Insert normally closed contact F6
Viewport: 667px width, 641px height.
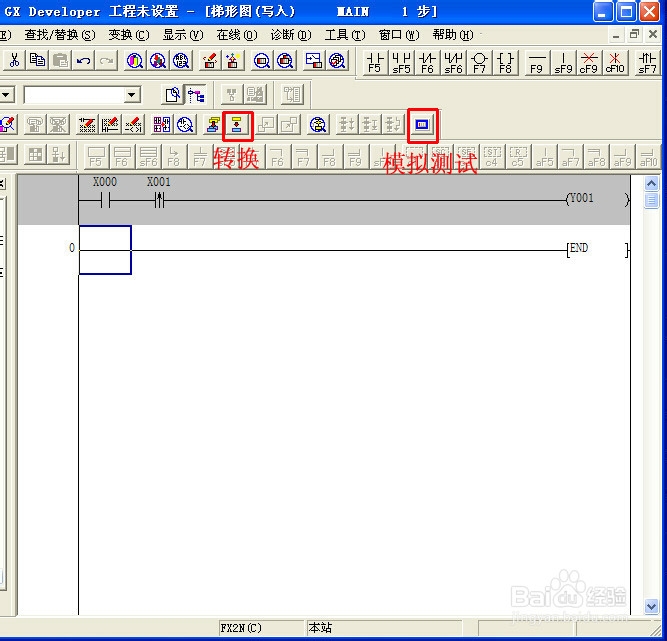coord(427,63)
